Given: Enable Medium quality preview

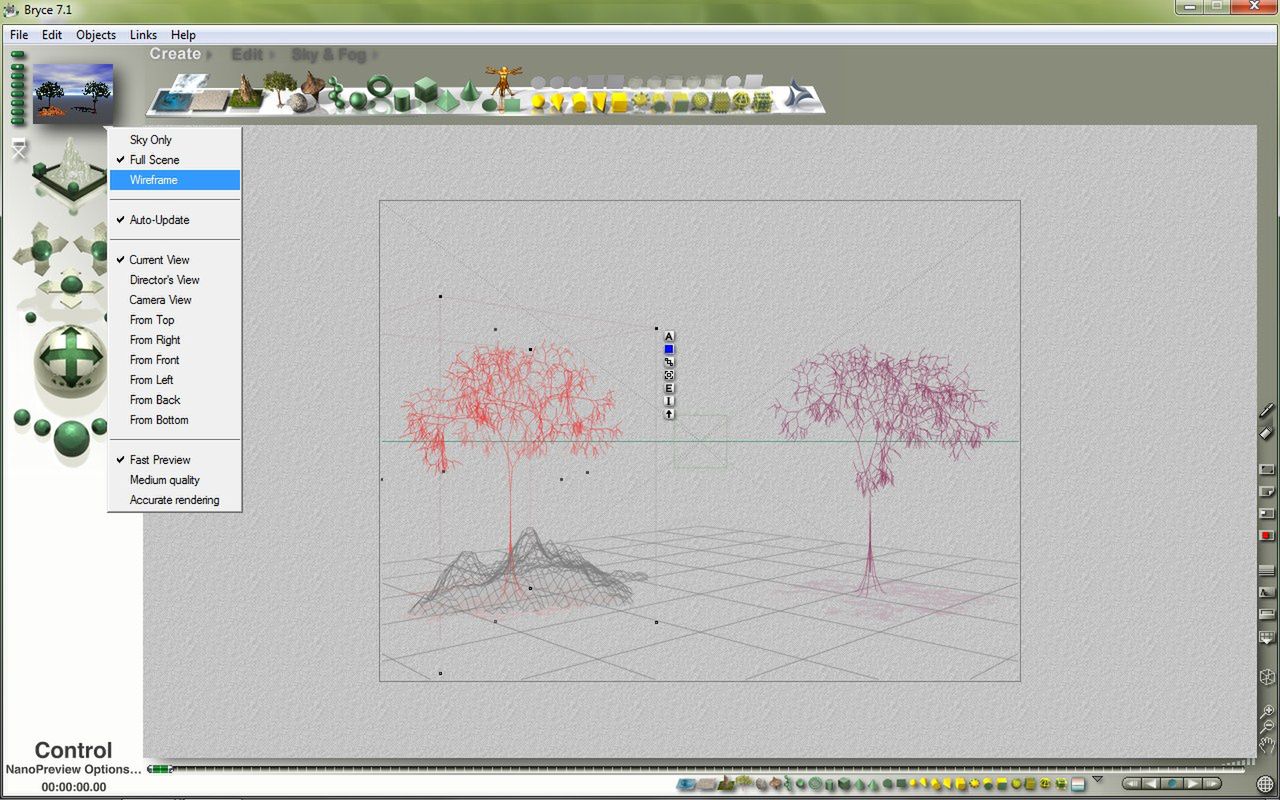Looking at the screenshot, I should (164, 480).
